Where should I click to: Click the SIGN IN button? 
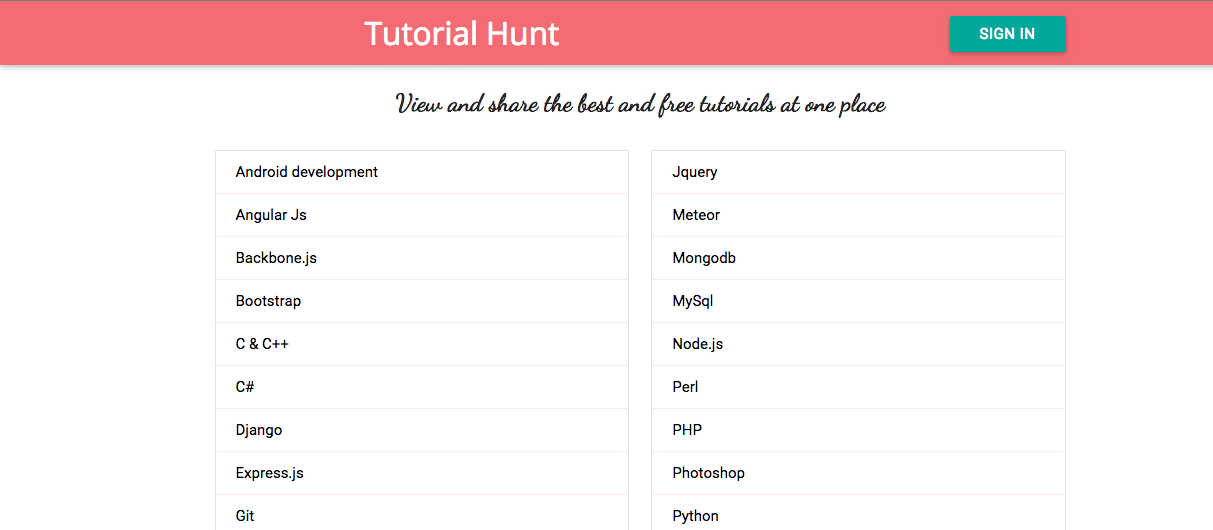[1007, 34]
